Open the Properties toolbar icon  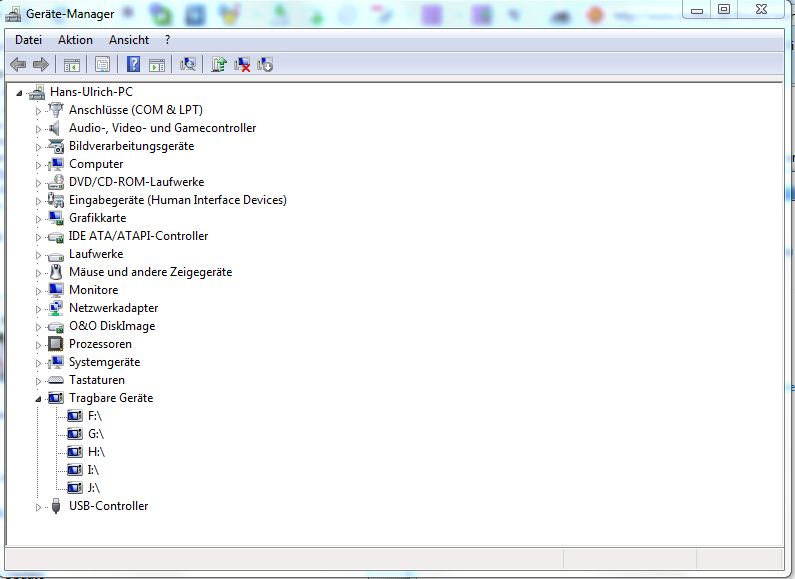pyautogui.click(x=102, y=65)
